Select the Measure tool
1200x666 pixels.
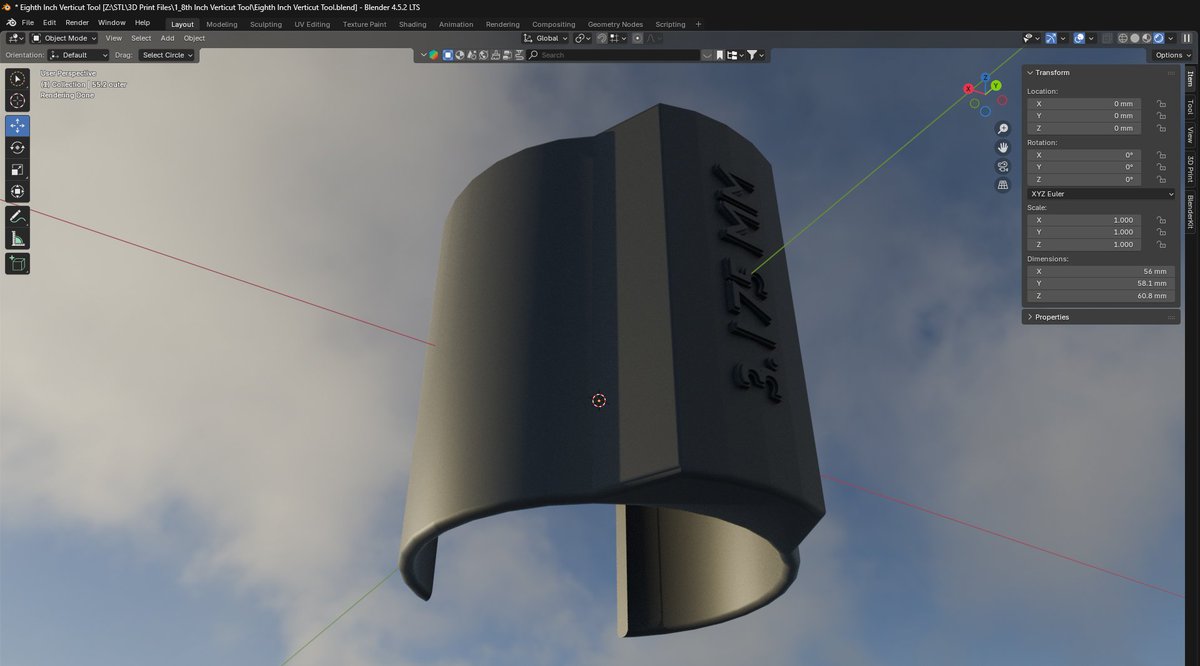(18, 239)
